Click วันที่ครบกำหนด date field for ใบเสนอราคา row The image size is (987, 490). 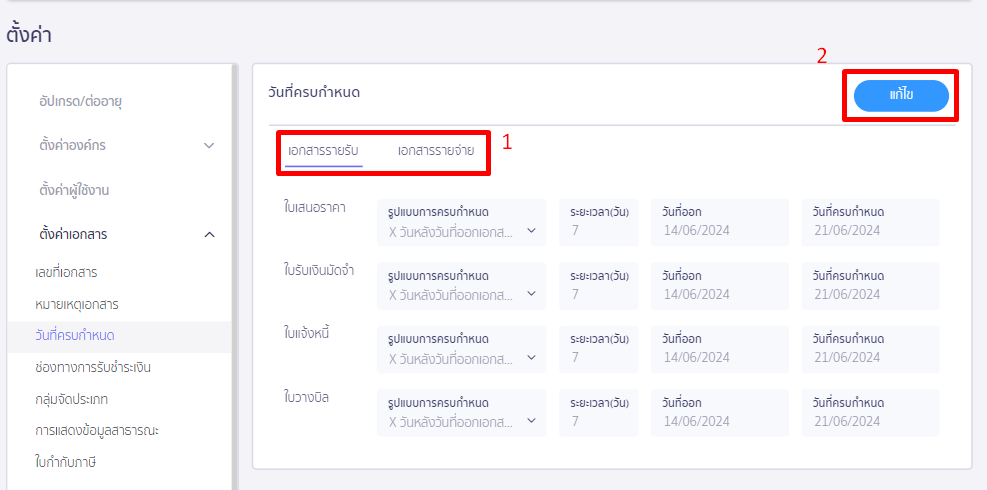click(x=871, y=222)
